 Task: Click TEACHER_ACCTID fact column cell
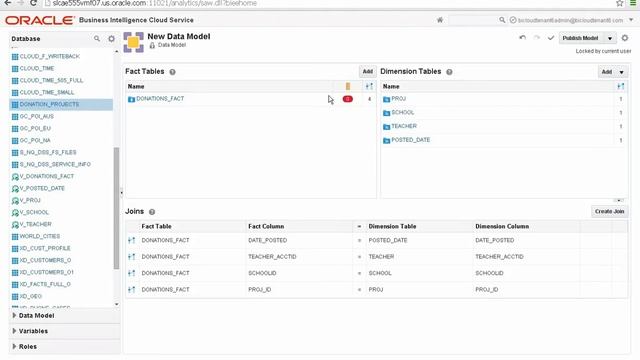click(x=272, y=257)
